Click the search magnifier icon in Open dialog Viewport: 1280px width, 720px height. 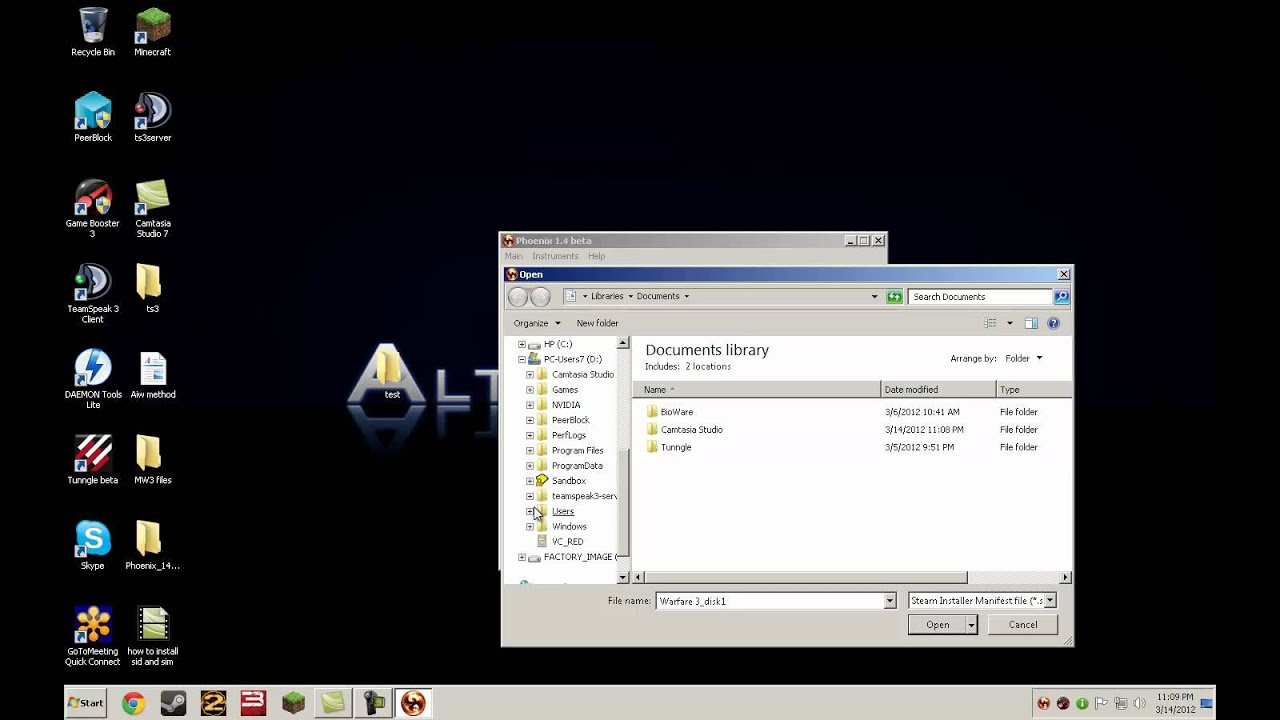(1061, 297)
